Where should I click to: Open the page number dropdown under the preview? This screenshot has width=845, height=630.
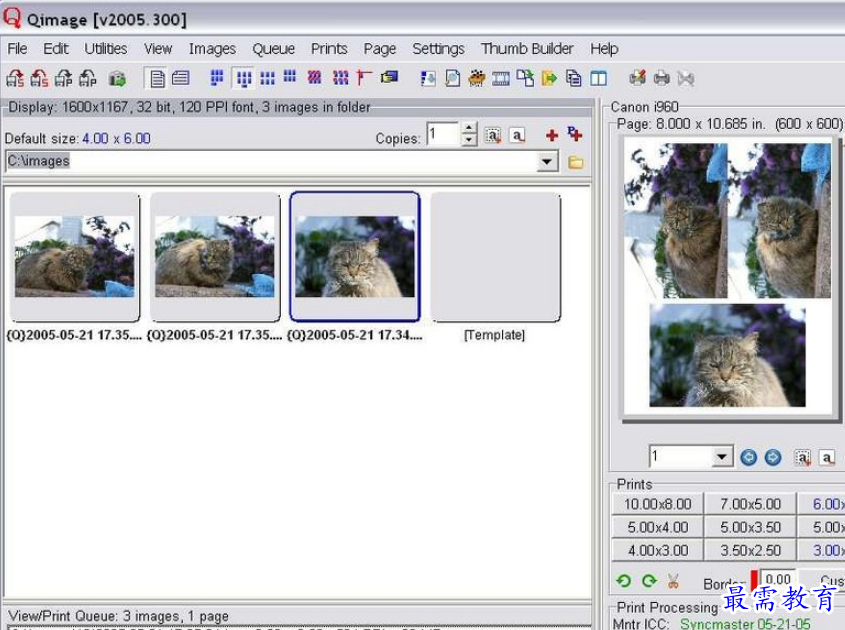point(722,457)
